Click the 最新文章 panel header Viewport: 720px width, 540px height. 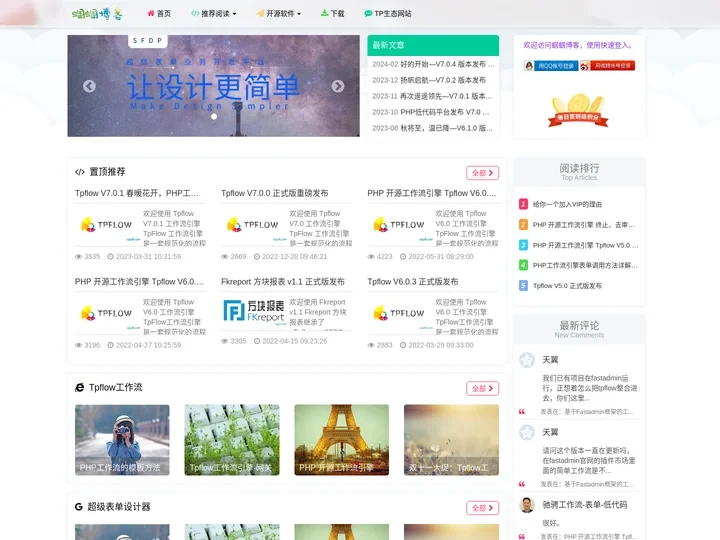(x=433, y=45)
